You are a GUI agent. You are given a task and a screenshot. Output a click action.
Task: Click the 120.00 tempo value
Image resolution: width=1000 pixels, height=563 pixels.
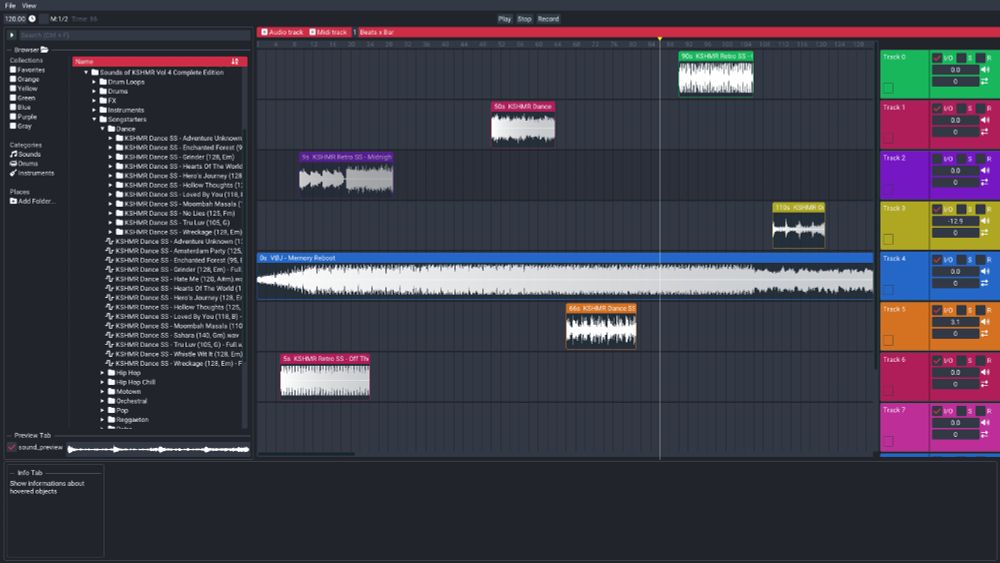[x=15, y=19]
